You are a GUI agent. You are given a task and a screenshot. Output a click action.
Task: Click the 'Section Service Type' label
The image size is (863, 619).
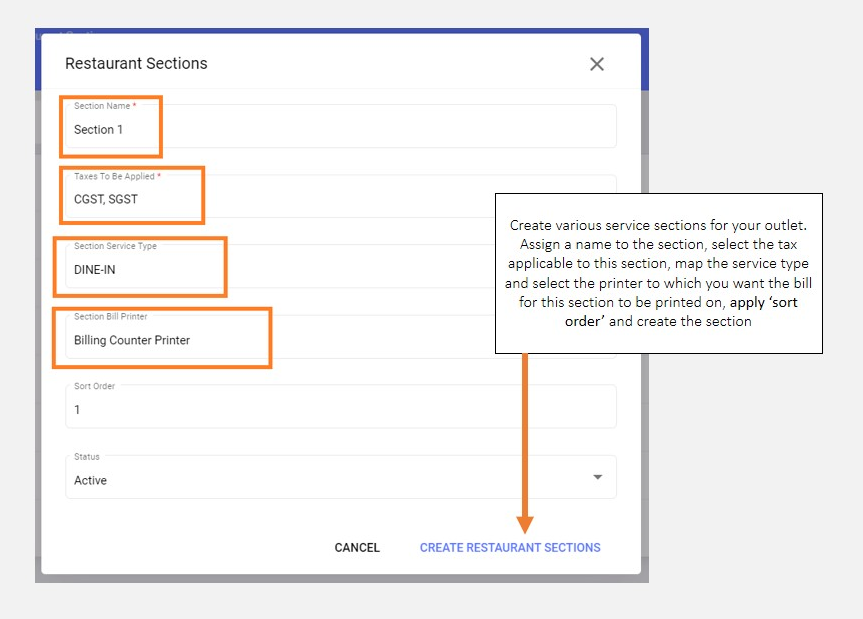(x=115, y=246)
